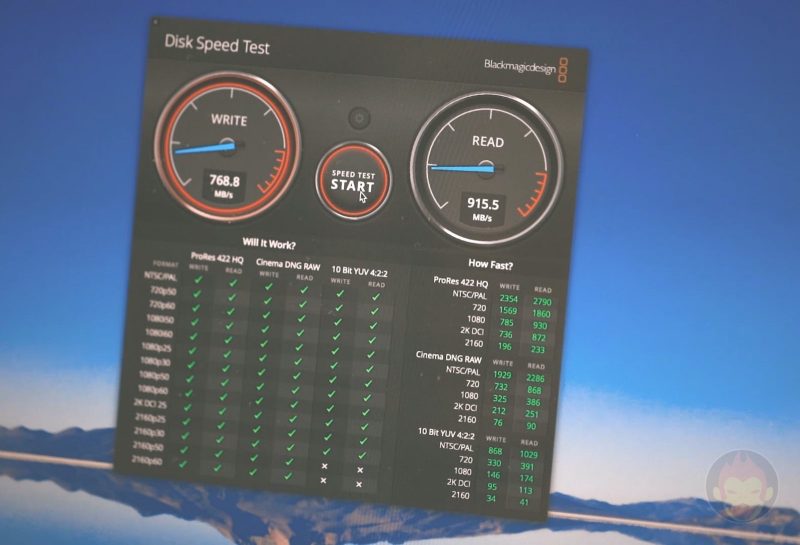The height and width of the screenshot is (545, 800).
Task: Click the 2160p50 format row label
Action: click(x=147, y=446)
